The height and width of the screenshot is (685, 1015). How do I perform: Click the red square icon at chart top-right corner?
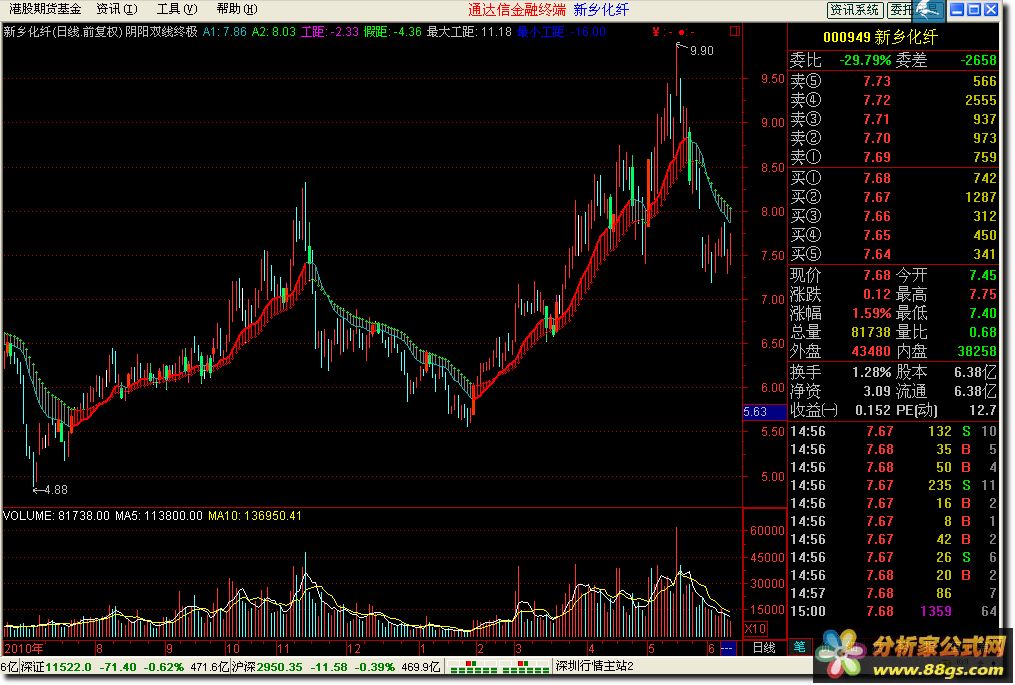tap(734, 31)
